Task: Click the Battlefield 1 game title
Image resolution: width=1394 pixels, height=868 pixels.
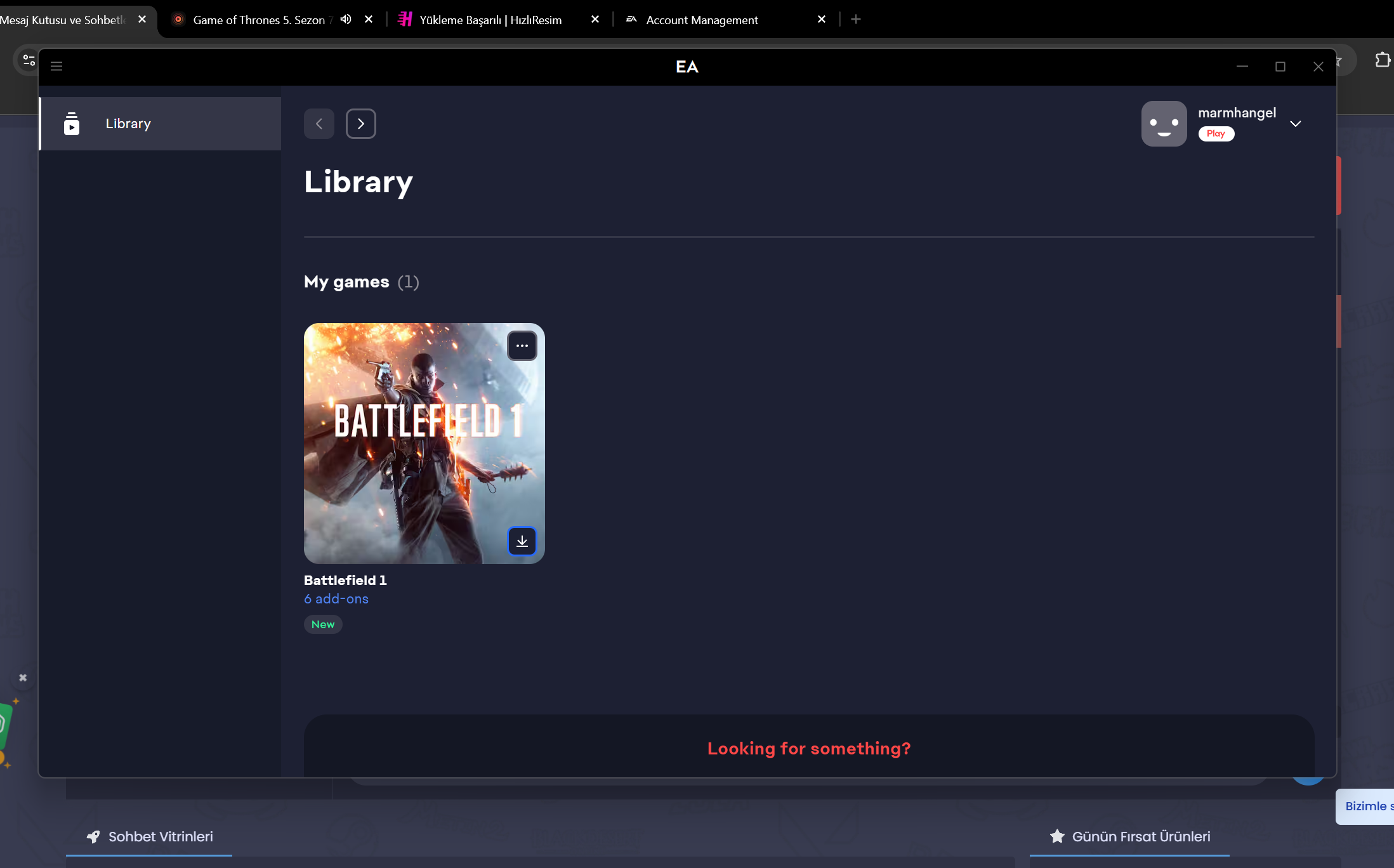Action: tap(345, 580)
